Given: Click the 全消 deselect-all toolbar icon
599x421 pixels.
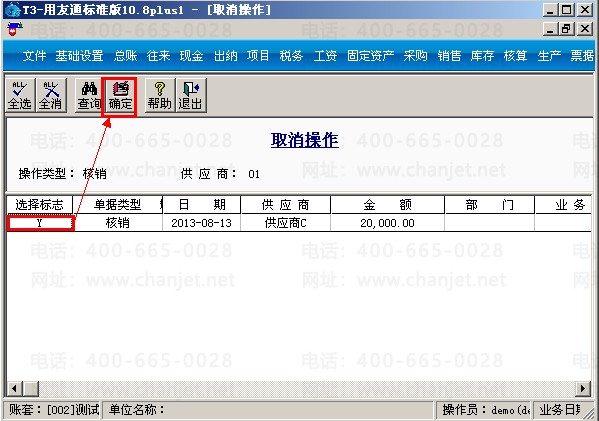Looking at the screenshot, I should (x=51, y=95).
